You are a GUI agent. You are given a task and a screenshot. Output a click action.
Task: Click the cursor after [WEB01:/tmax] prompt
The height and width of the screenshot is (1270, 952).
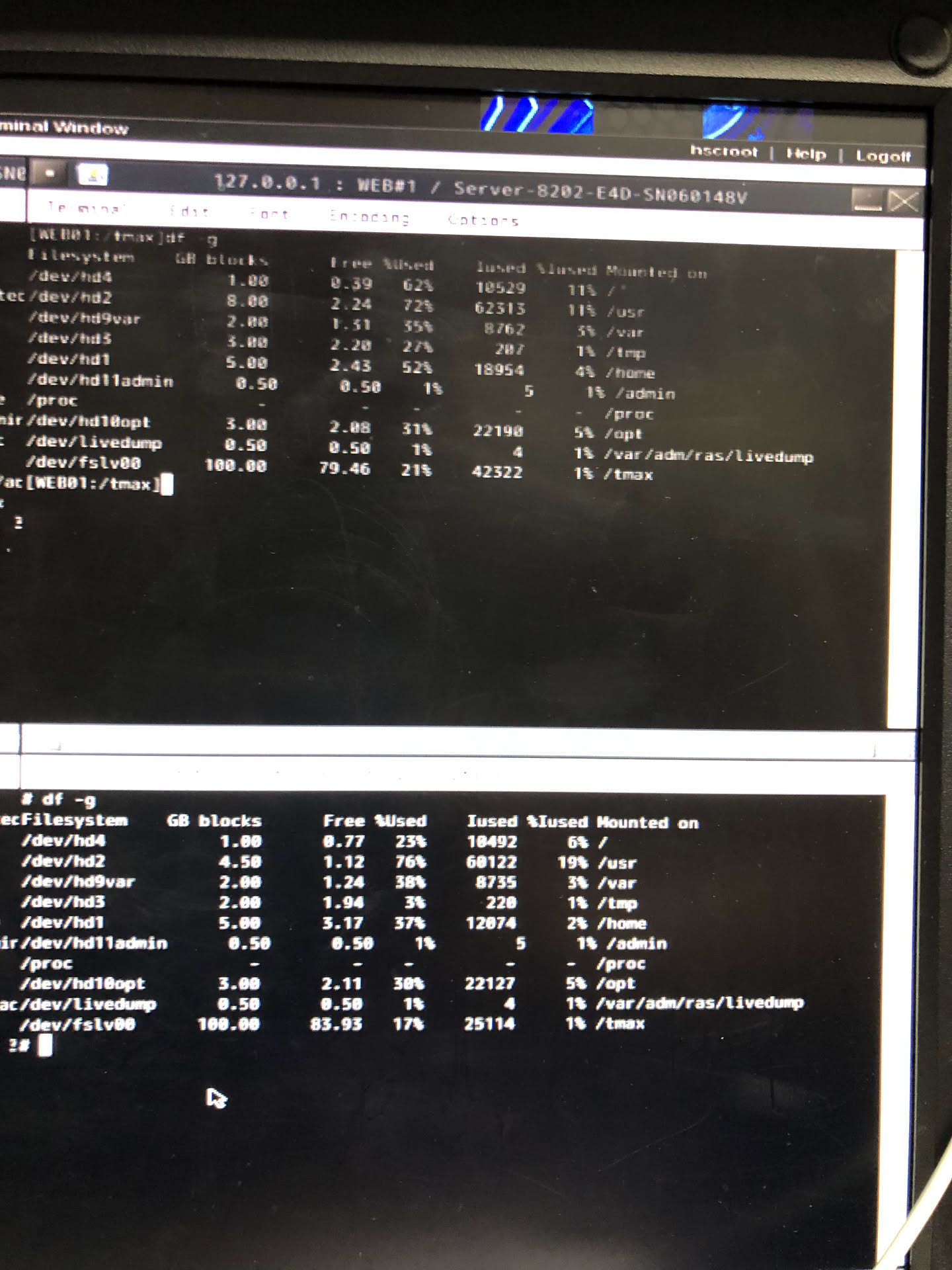[x=167, y=485]
